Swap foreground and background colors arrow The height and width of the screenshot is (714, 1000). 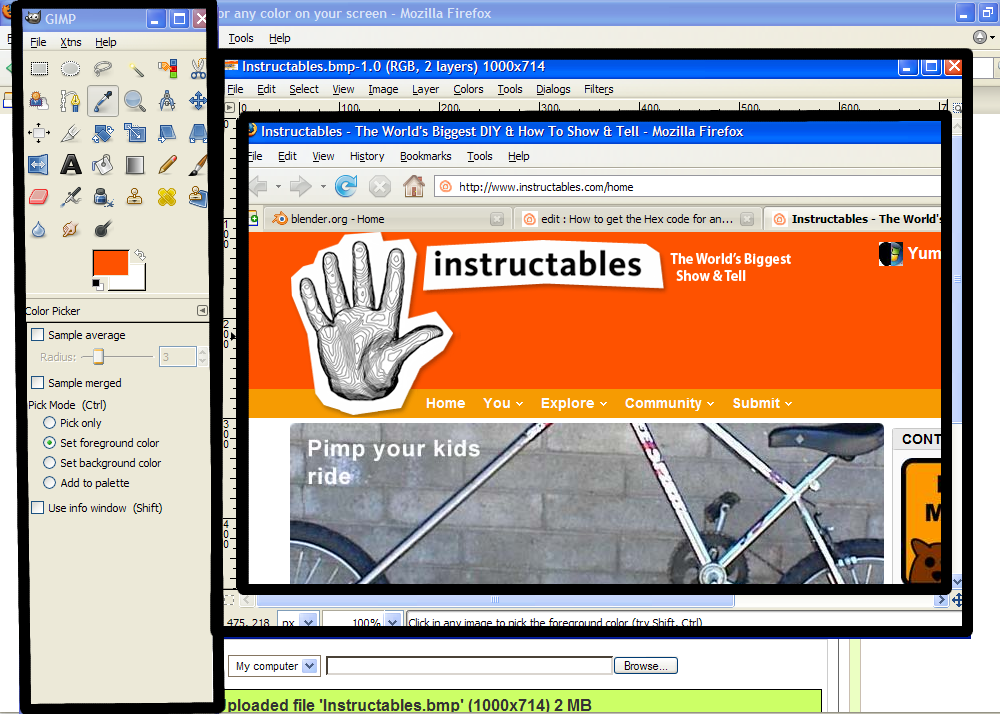[140, 256]
